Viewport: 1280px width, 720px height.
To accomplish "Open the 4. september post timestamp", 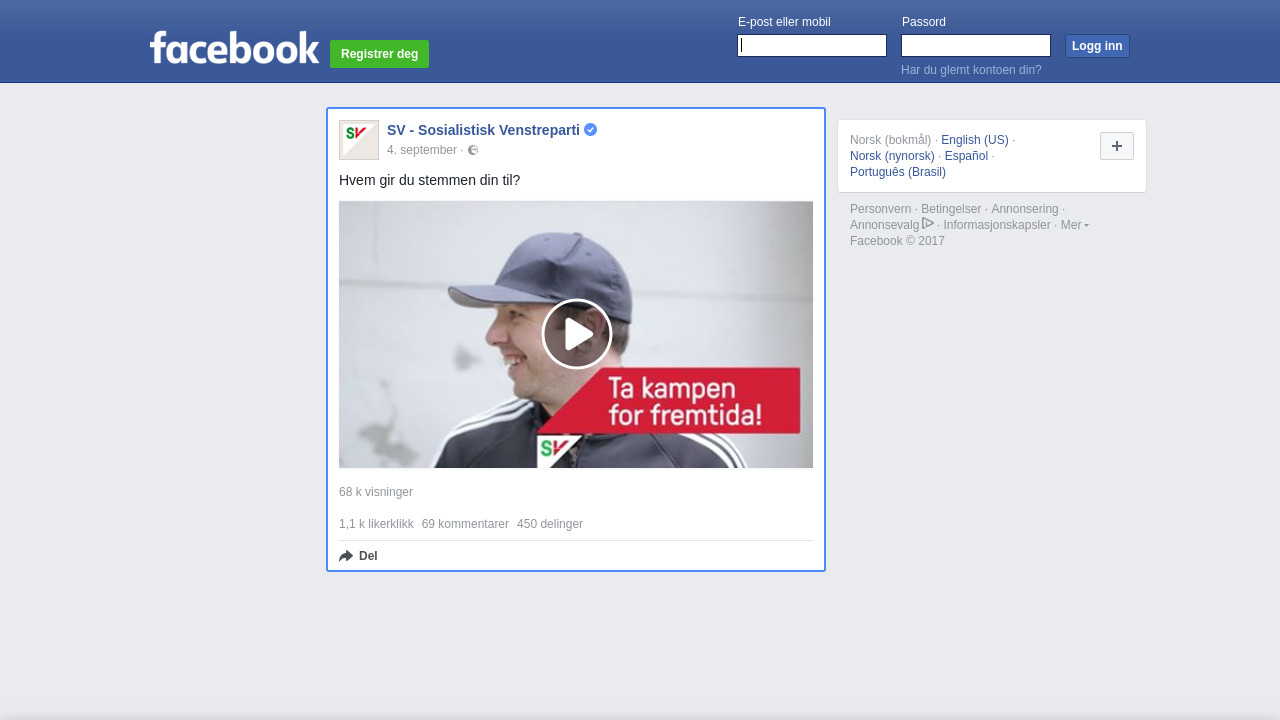I will point(422,150).
